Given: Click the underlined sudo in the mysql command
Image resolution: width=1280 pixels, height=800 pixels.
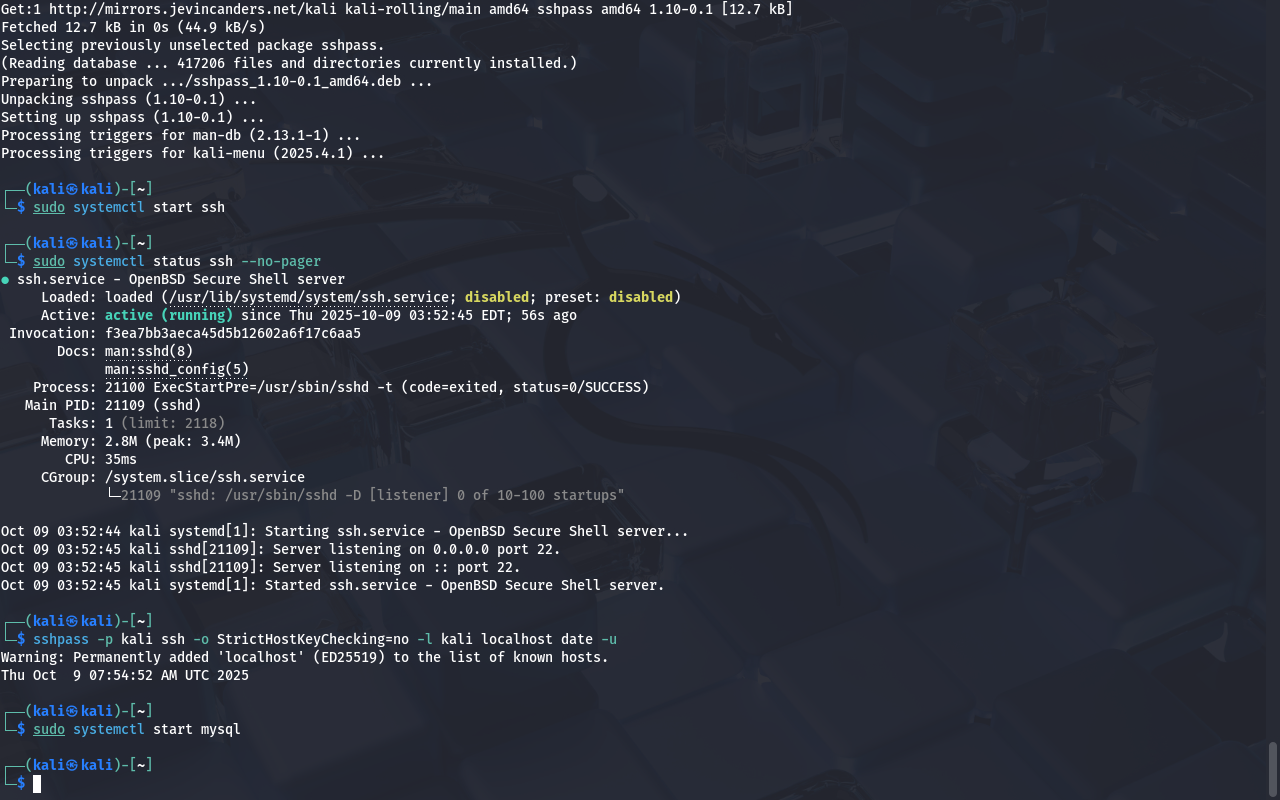Looking at the screenshot, I should 49,729.
